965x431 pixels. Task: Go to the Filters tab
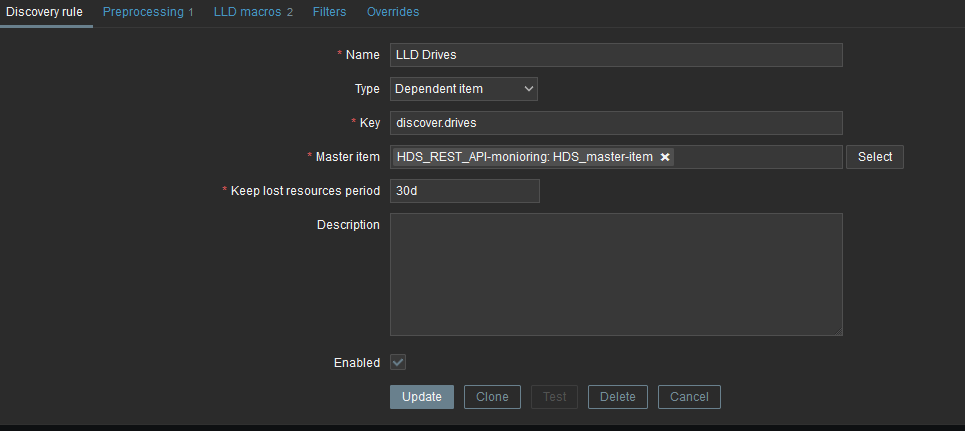click(x=329, y=12)
